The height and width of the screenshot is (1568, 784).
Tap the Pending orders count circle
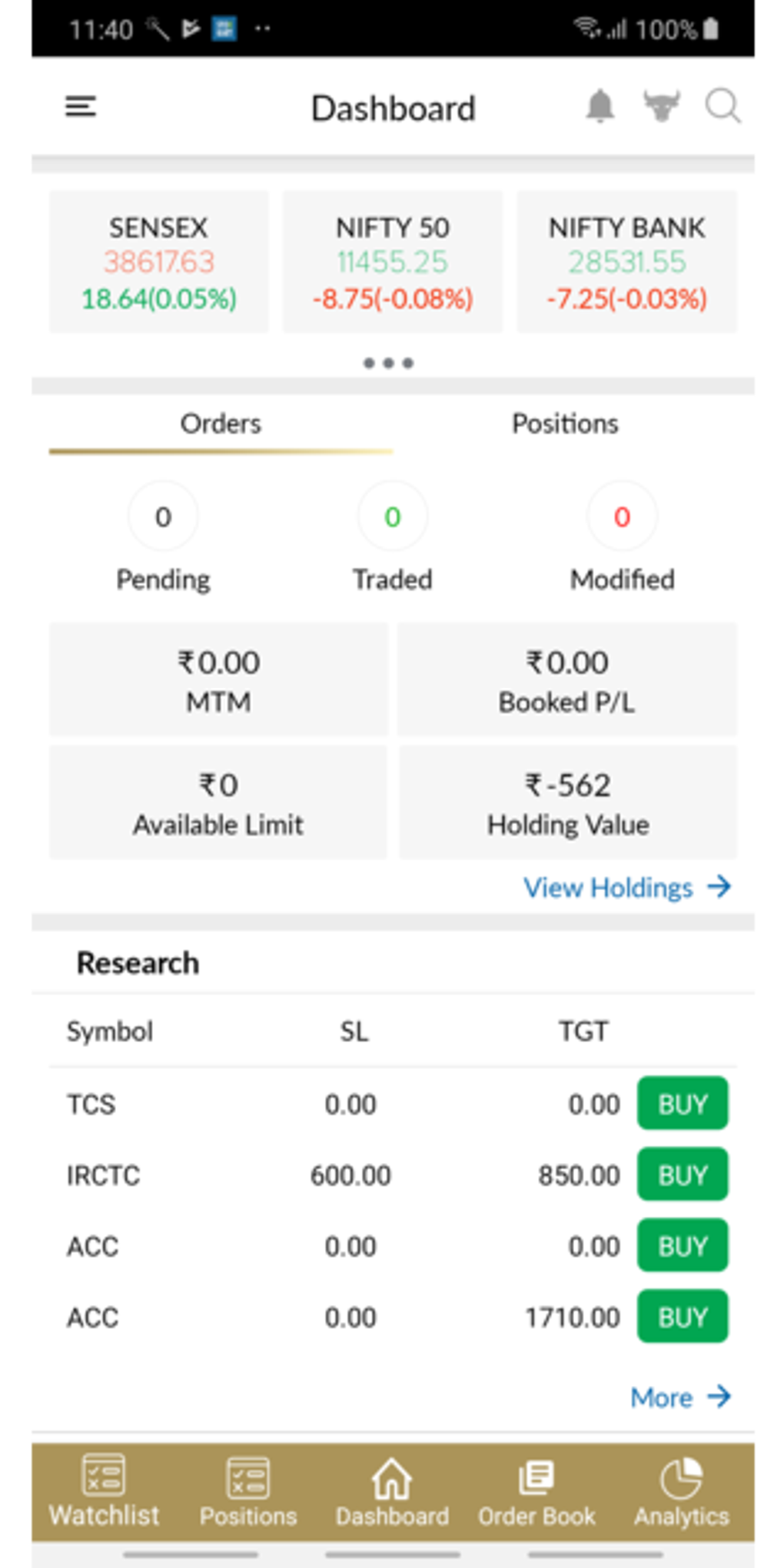tap(163, 517)
